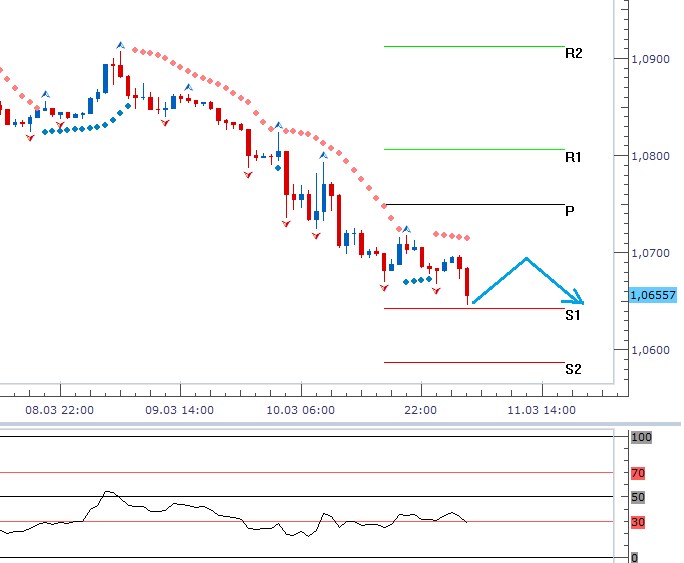Screen dimensions: 684x563
Task: Select the S2 support level label
Action: pos(573,369)
